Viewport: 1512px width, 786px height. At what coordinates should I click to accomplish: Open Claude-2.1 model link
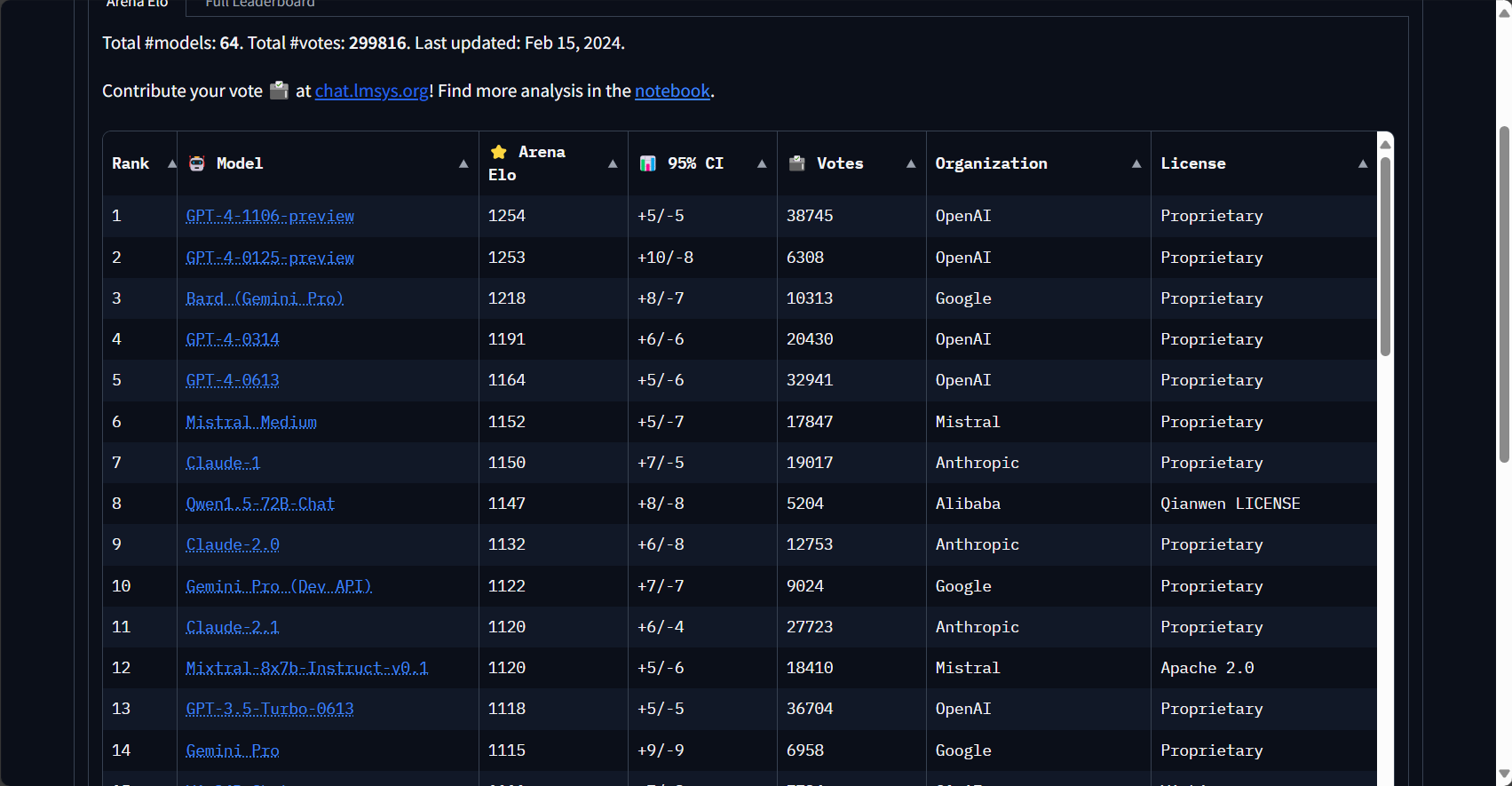tap(233, 627)
